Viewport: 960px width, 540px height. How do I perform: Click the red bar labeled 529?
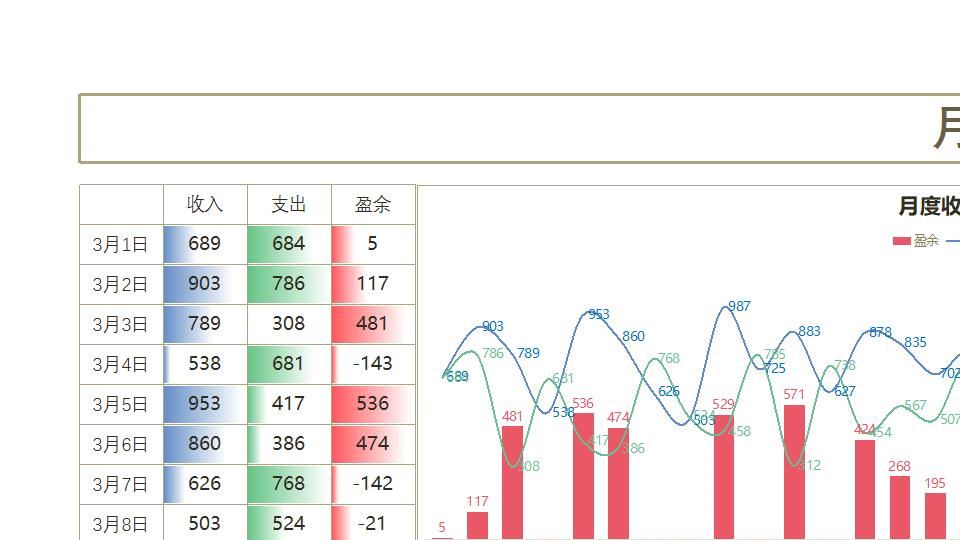(x=724, y=477)
